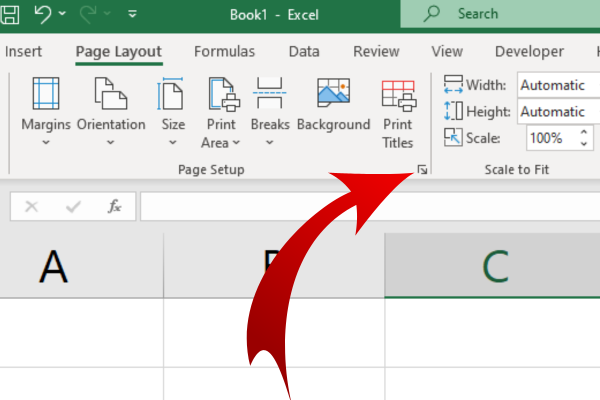600x400 pixels.
Task: Click the Search box in the title bar
Action: (x=500, y=14)
